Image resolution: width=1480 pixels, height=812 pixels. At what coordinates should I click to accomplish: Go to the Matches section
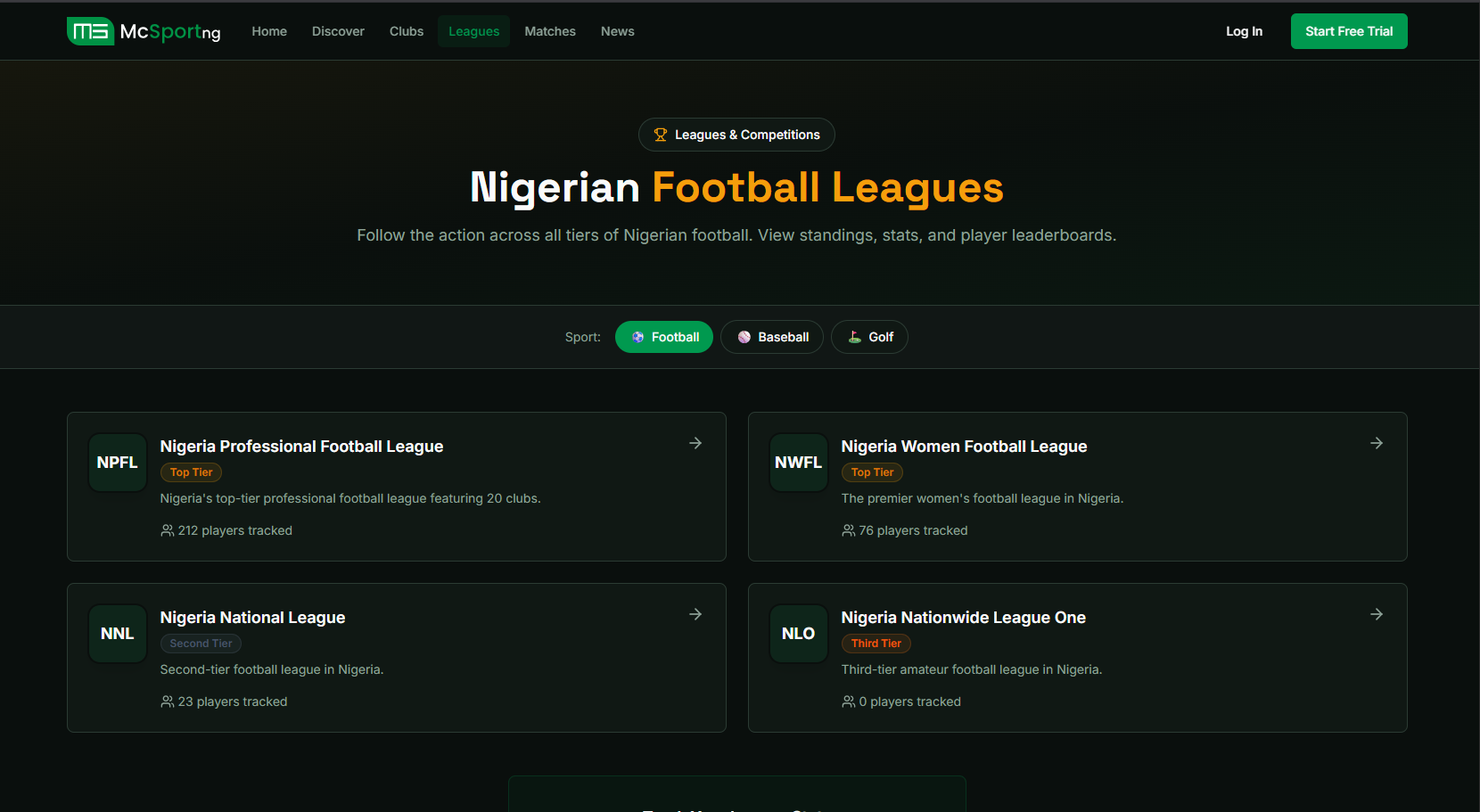pyautogui.click(x=550, y=31)
